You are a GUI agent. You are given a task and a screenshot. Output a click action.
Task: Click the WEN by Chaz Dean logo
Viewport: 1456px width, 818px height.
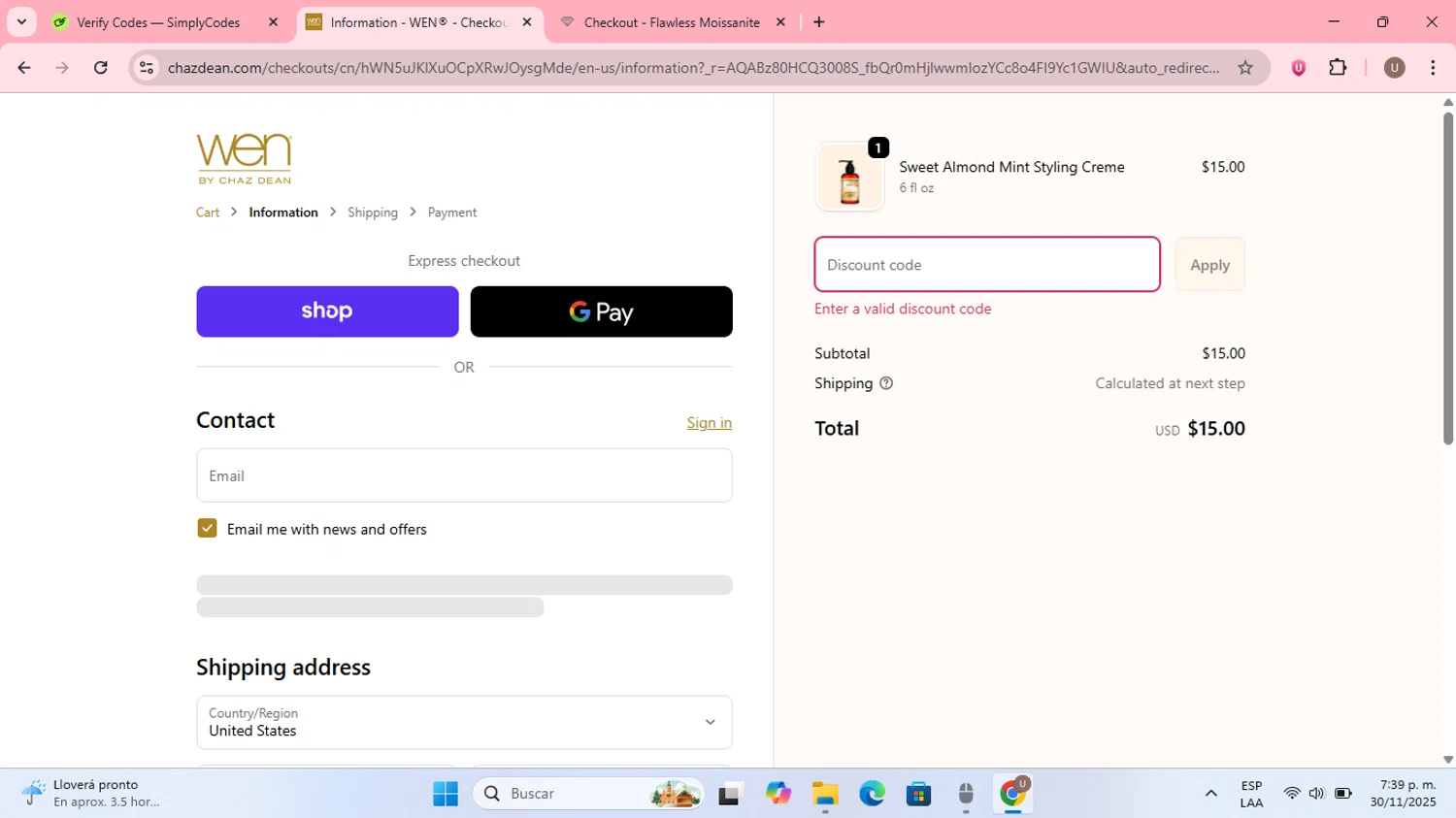coord(244,159)
